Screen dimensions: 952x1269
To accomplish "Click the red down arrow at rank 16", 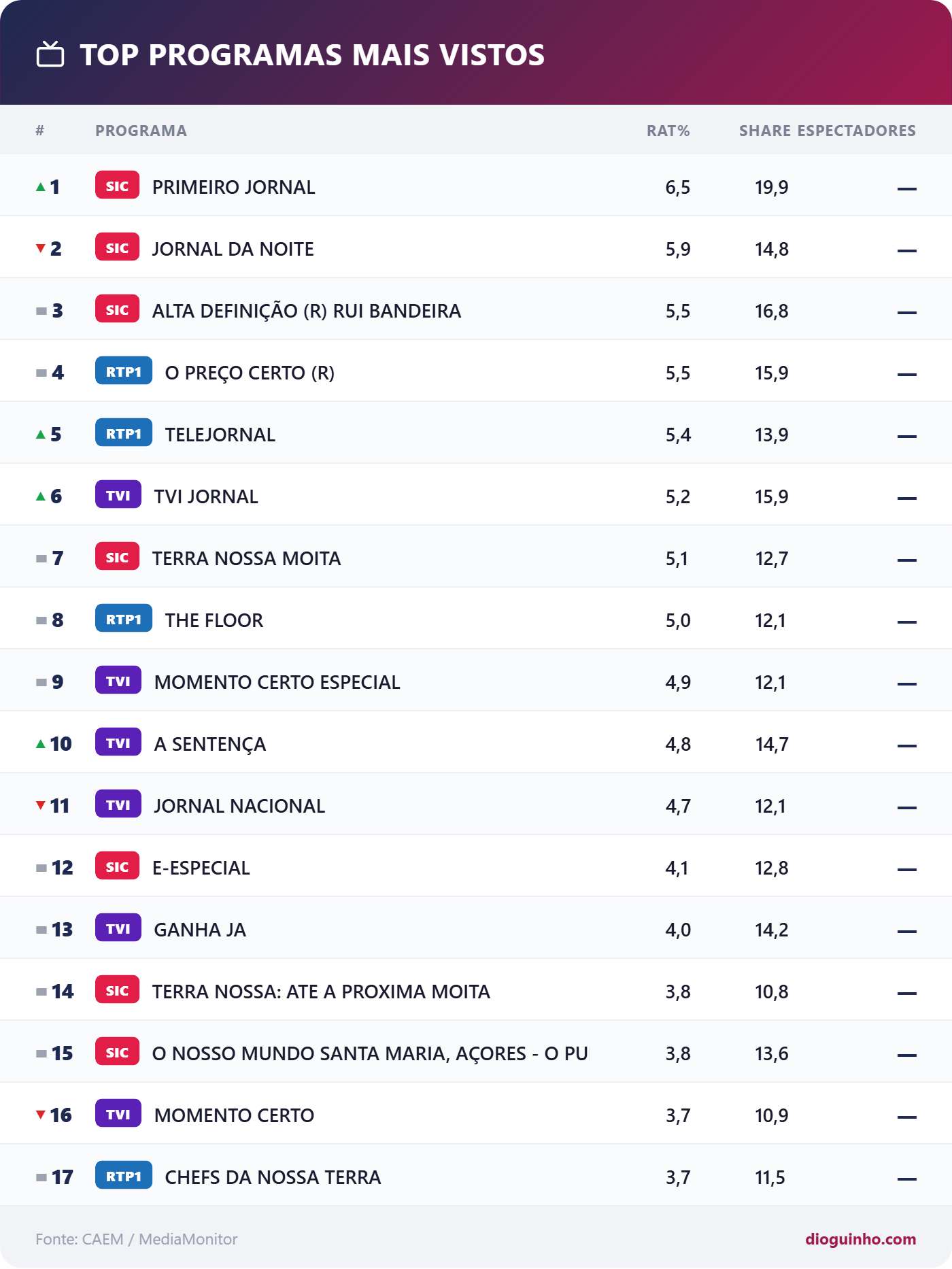I will (x=41, y=1115).
